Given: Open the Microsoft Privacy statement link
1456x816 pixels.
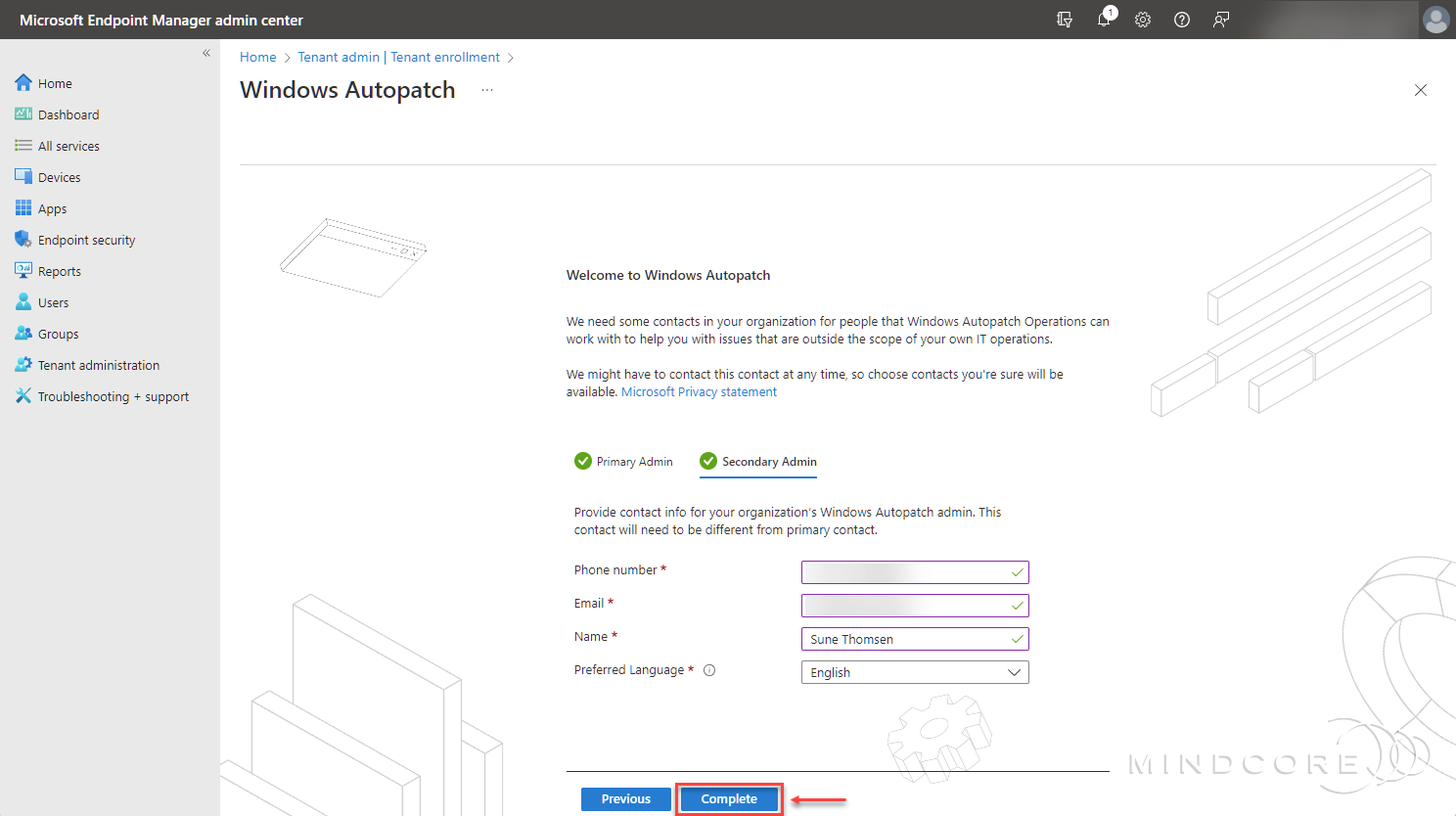Looking at the screenshot, I should [x=699, y=391].
